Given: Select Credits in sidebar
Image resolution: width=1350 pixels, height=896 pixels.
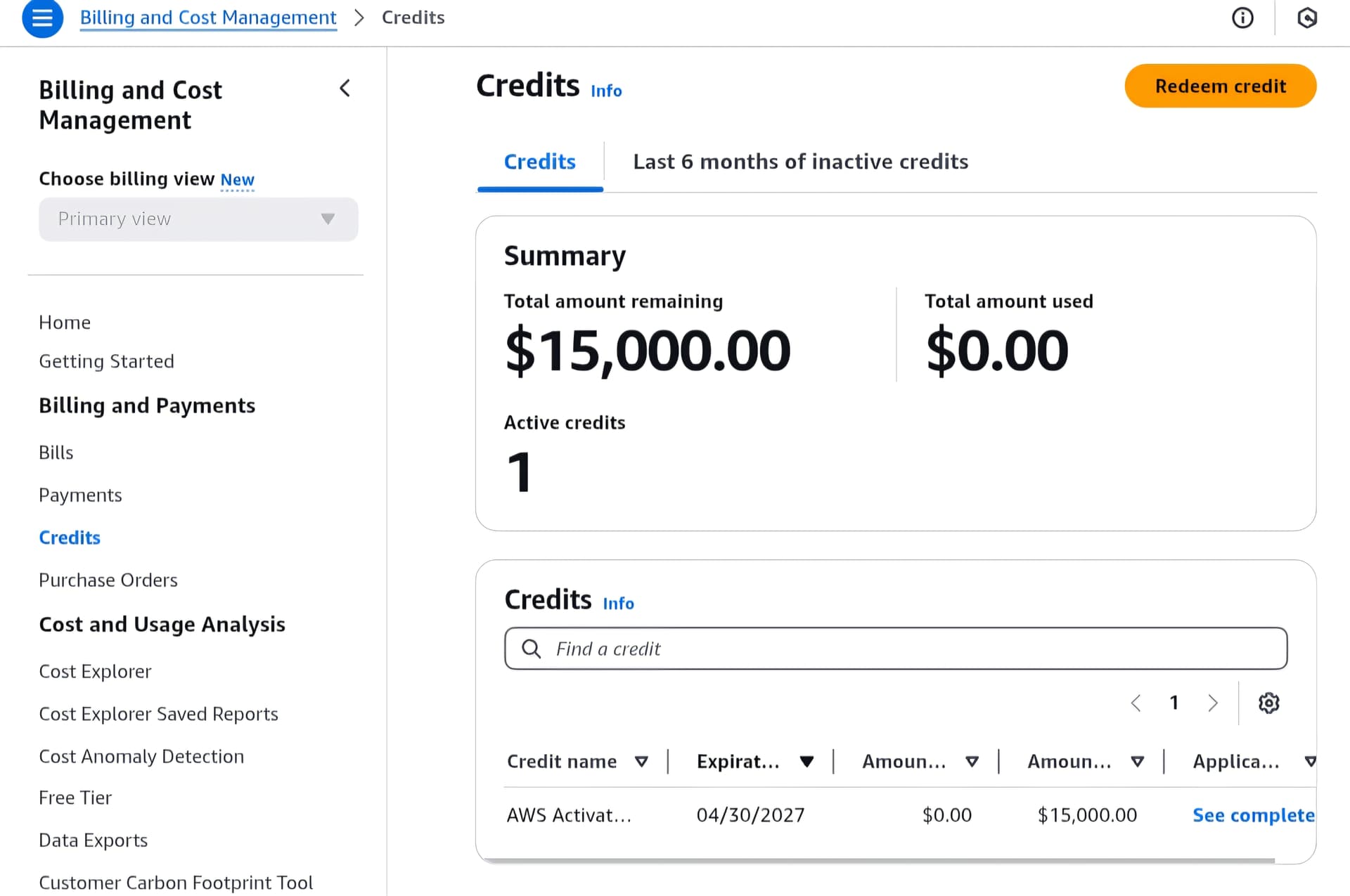Looking at the screenshot, I should point(70,538).
